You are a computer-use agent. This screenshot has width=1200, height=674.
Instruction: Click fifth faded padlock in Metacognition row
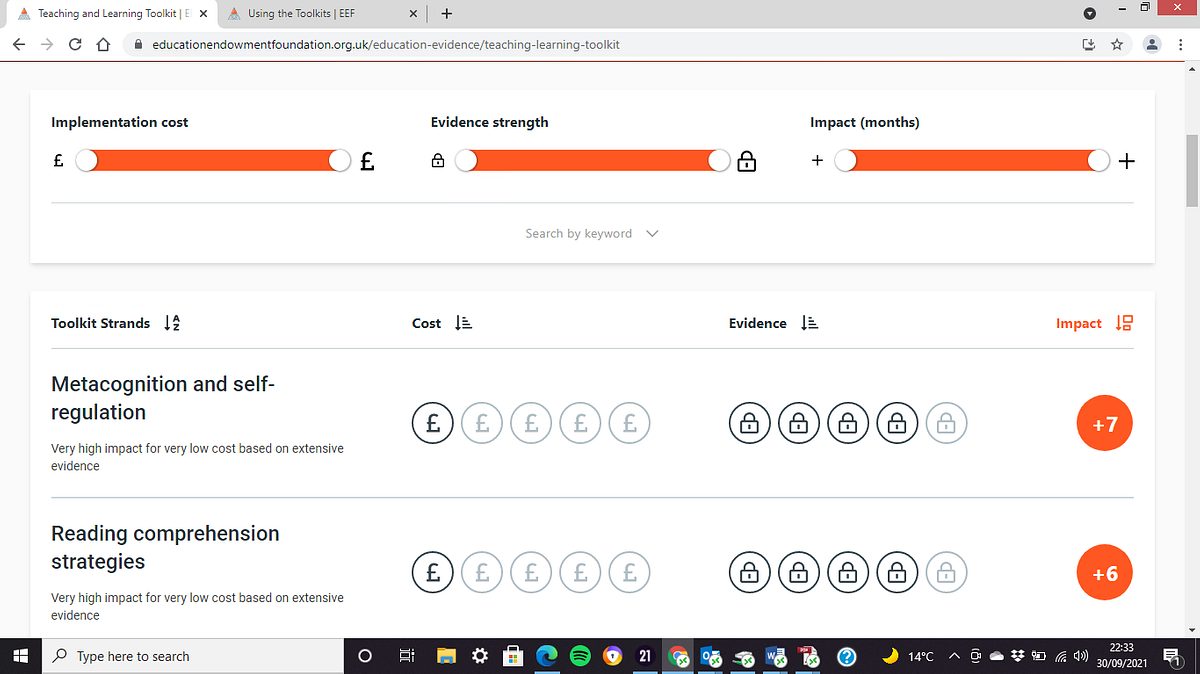pyautogui.click(x=947, y=424)
